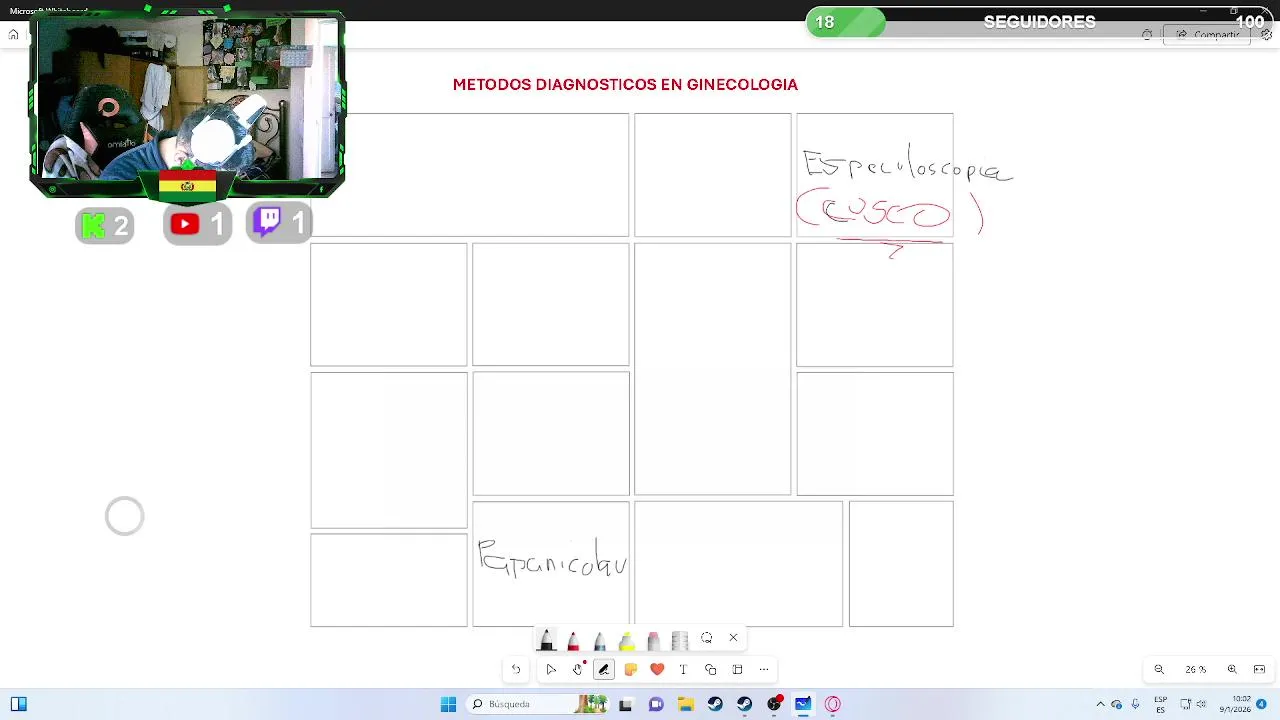Open the microphone tray icon
Screen dimensions: 1280x720
(1135, 704)
